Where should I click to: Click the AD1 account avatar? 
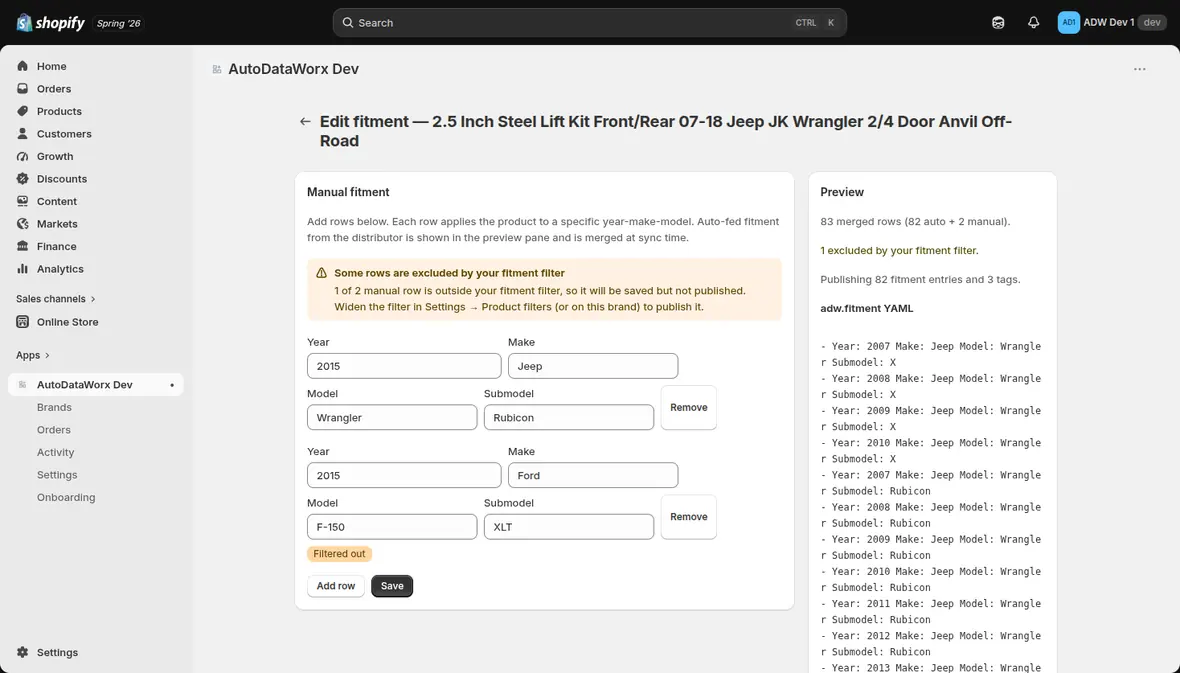[1068, 23]
